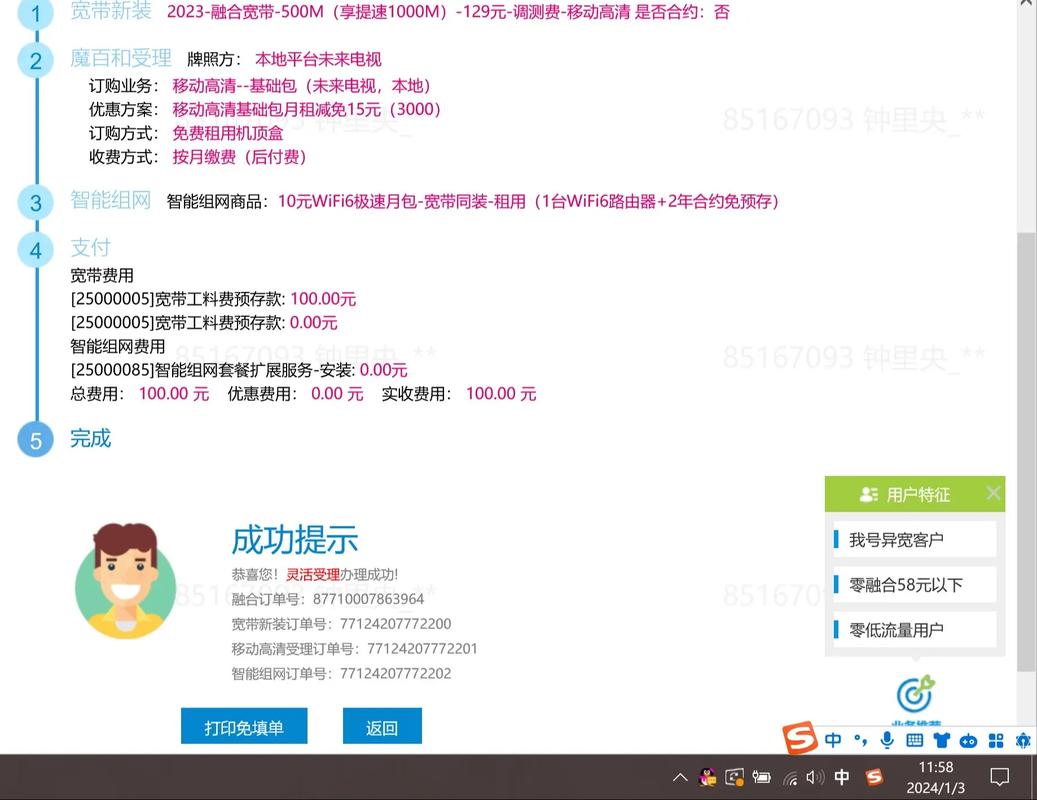The image size is (1037, 800).
Task: Toggle the punctuation mode on Sogou toolbar
Action: [860, 740]
